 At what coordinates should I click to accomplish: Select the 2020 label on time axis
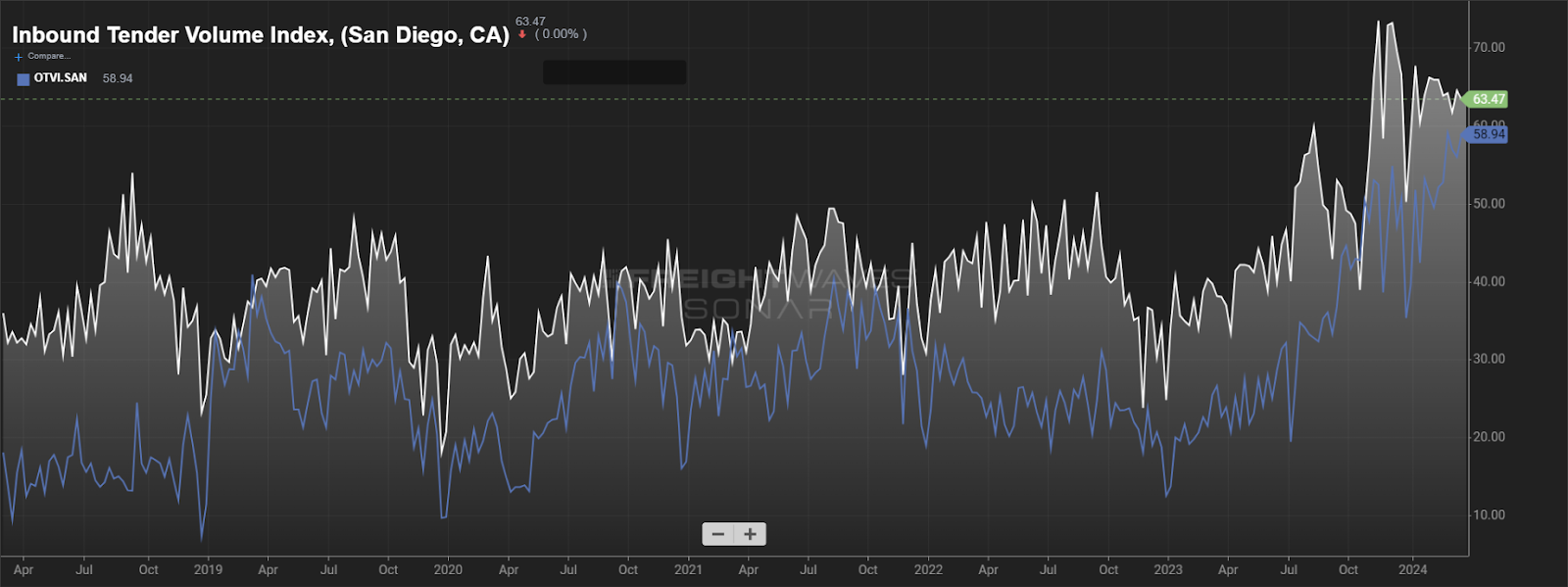tap(448, 569)
